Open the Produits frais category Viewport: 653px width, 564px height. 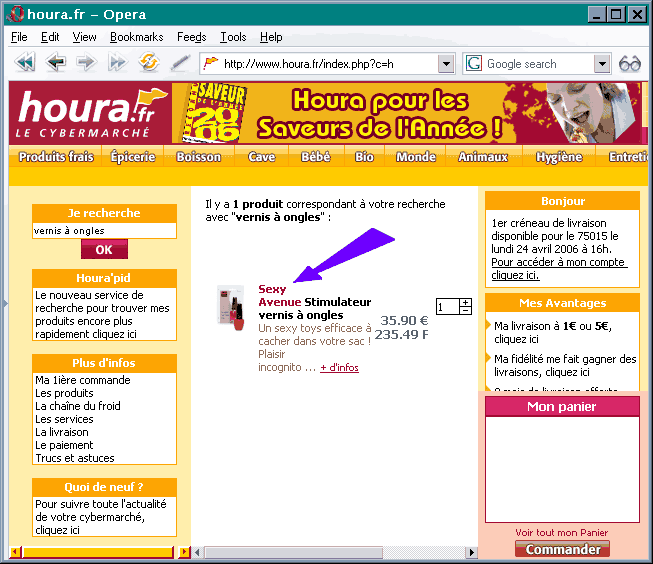tap(56, 157)
